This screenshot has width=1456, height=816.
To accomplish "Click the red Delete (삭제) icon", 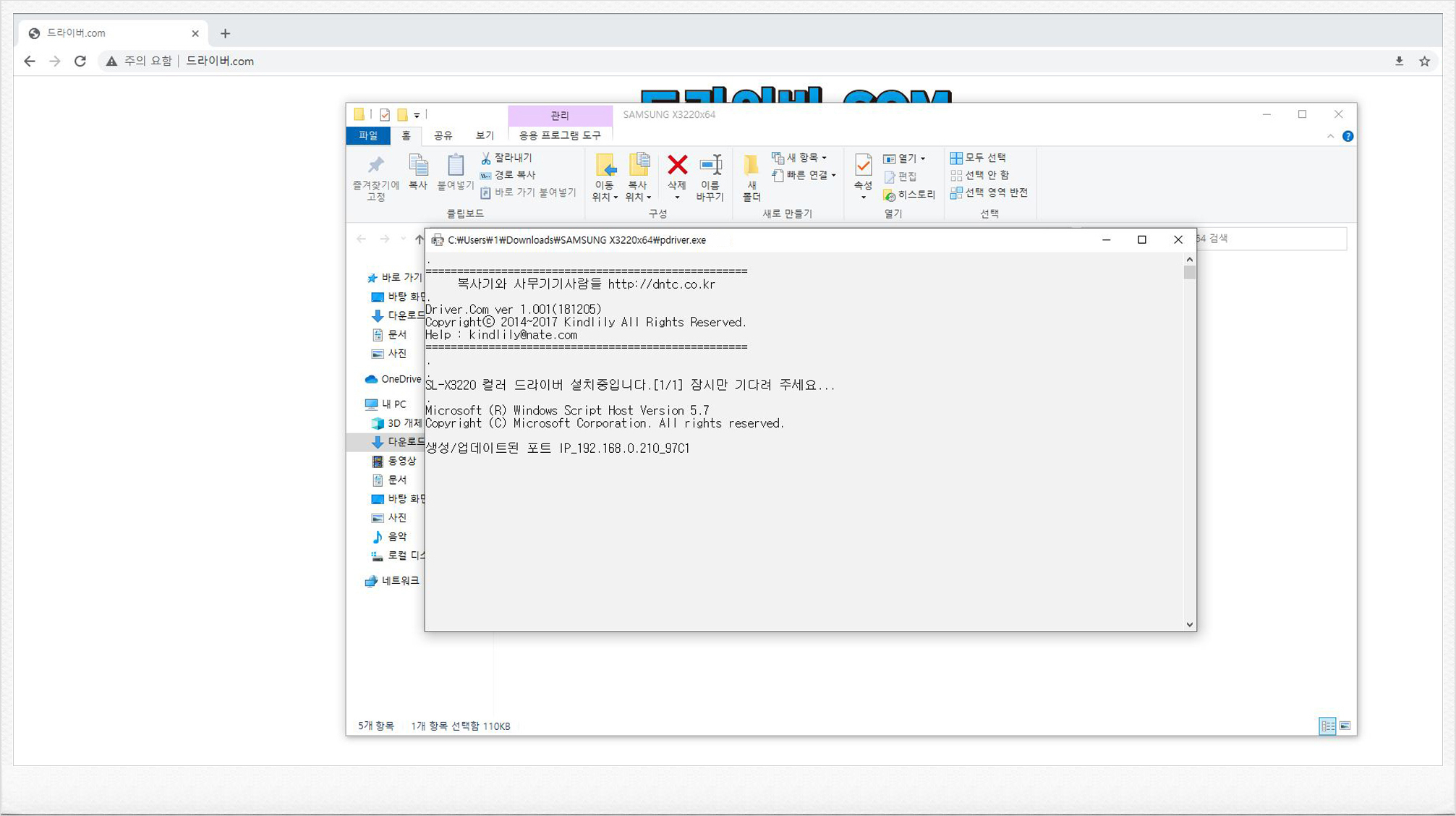I will 677,166.
